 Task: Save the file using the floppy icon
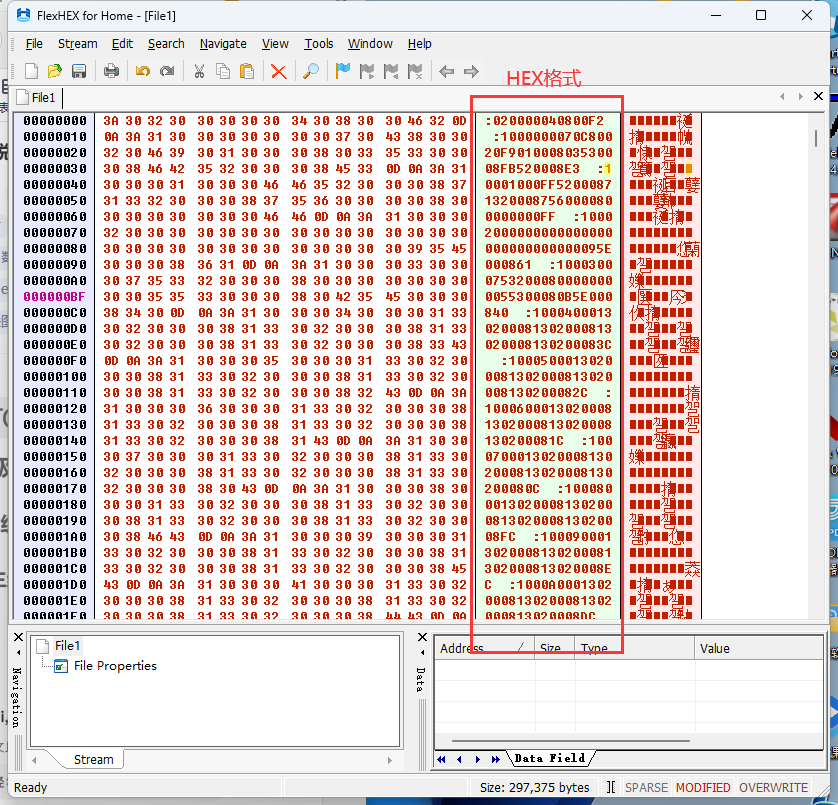tap(79, 71)
